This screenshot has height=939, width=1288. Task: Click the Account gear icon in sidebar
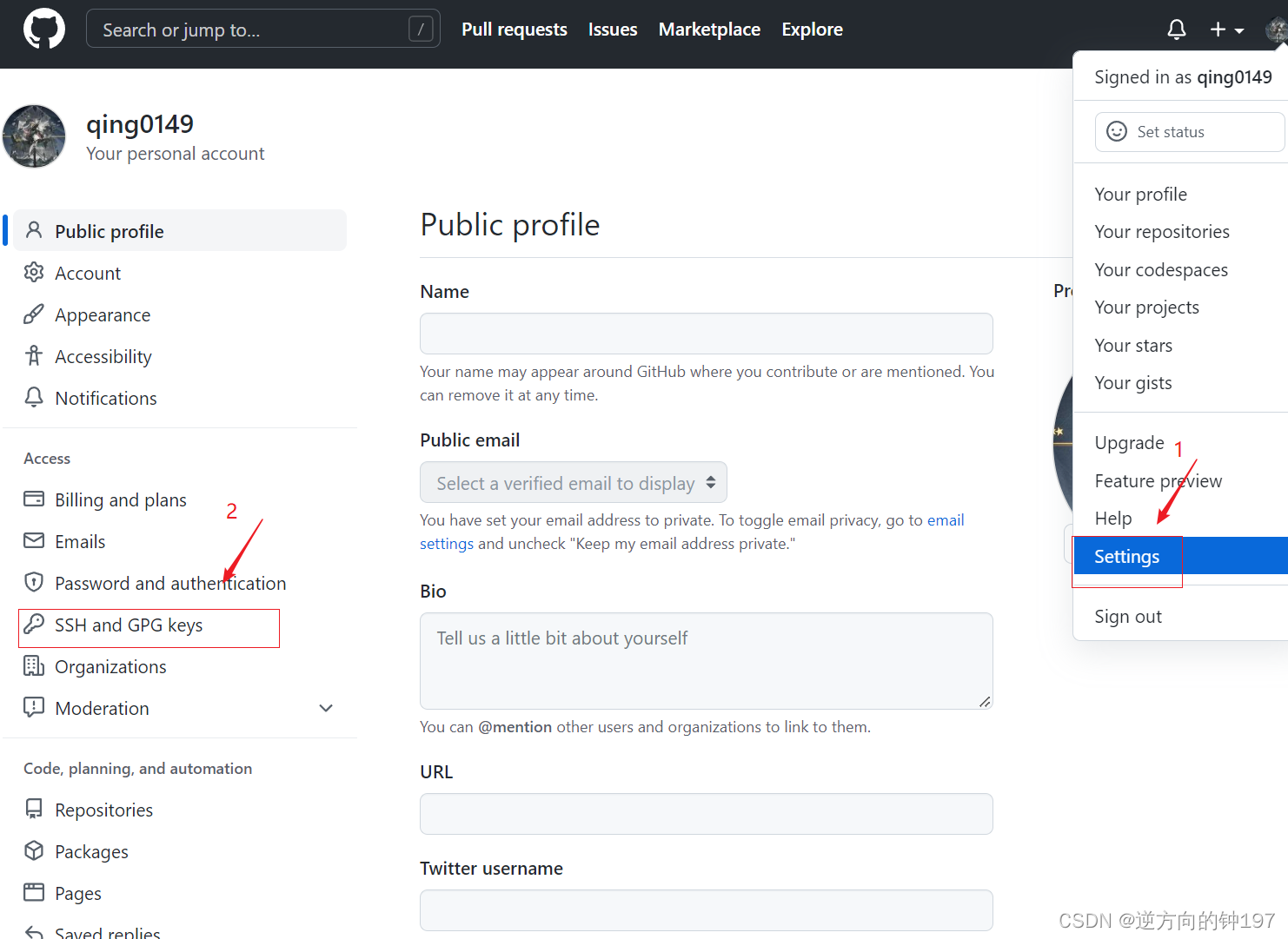click(34, 273)
